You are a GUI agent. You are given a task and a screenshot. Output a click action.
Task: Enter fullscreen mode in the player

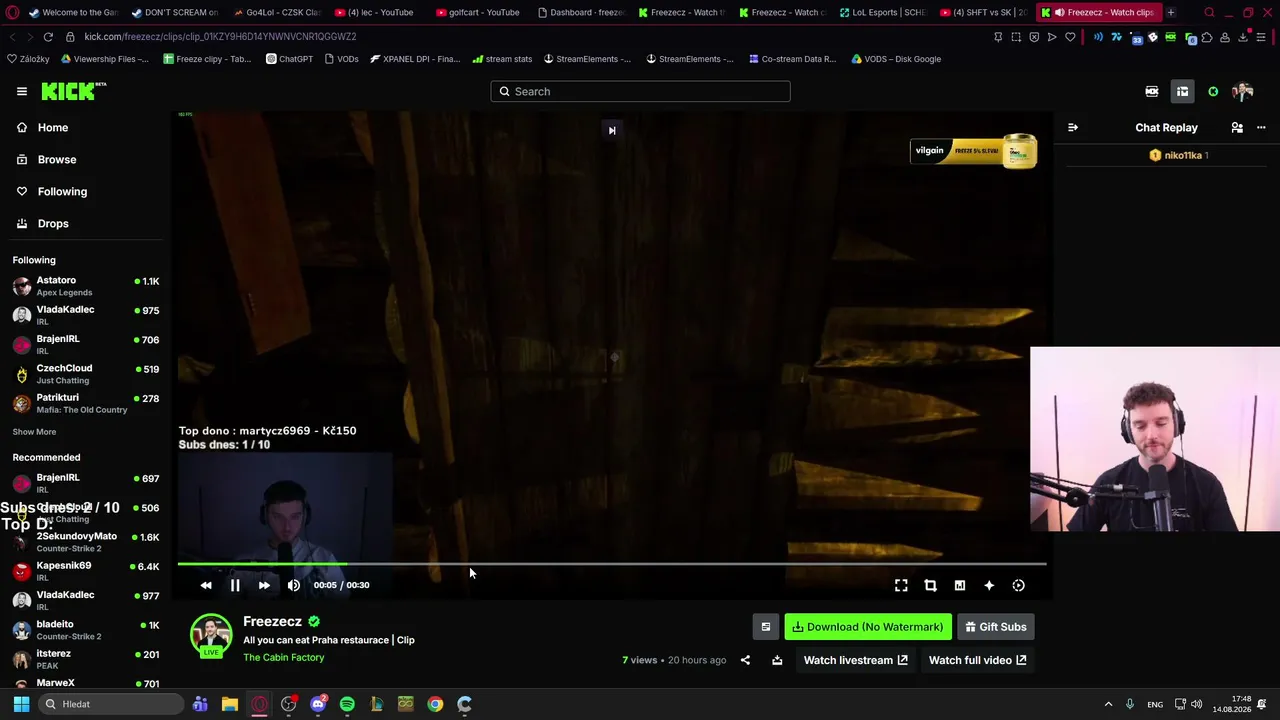[x=901, y=585]
